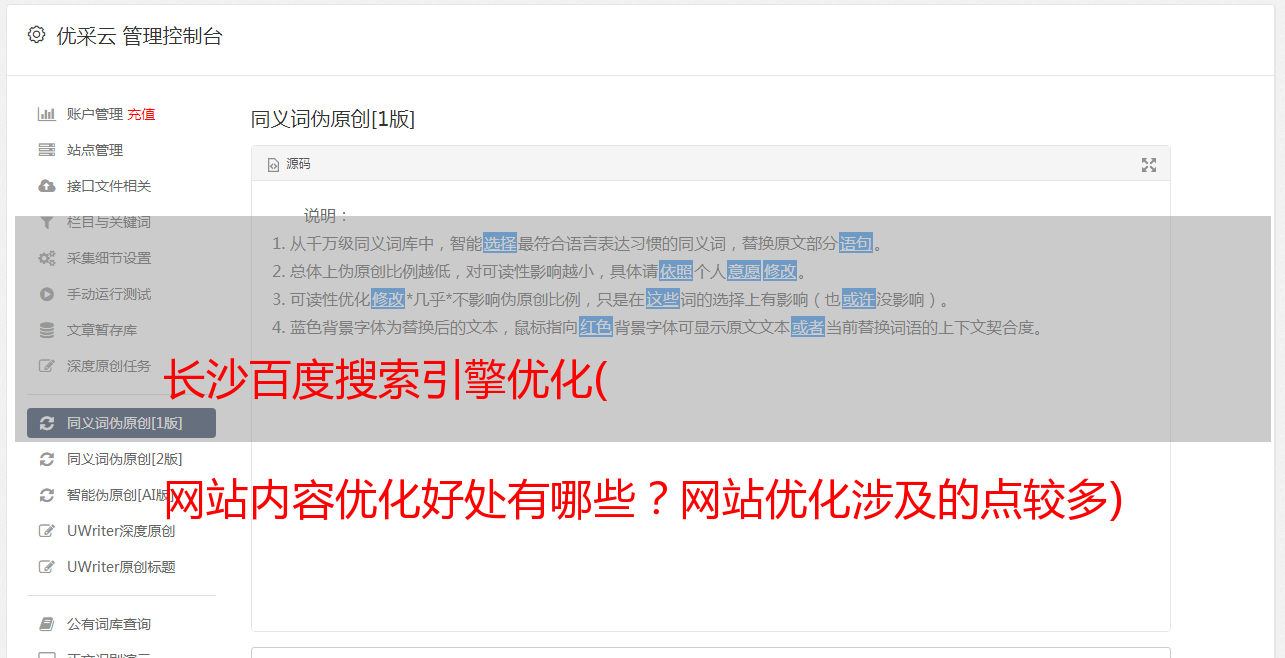This screenshot has height=658, width=1285.
Task: Click highlighted word 红色 in line four
Action: coord(595,327)
